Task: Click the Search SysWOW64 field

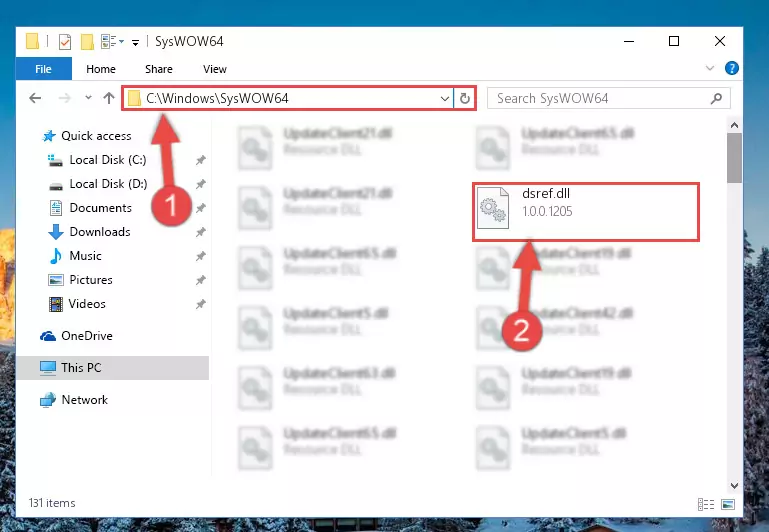Action: point(608,99)
